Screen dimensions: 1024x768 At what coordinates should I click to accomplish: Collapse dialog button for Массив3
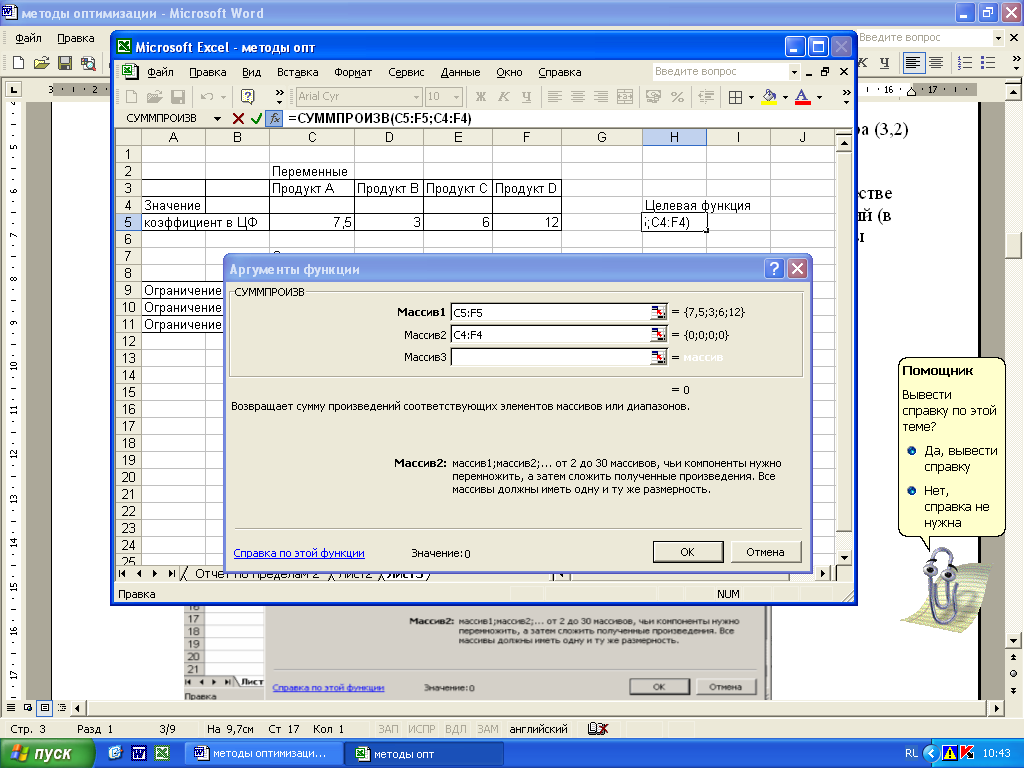658,357
